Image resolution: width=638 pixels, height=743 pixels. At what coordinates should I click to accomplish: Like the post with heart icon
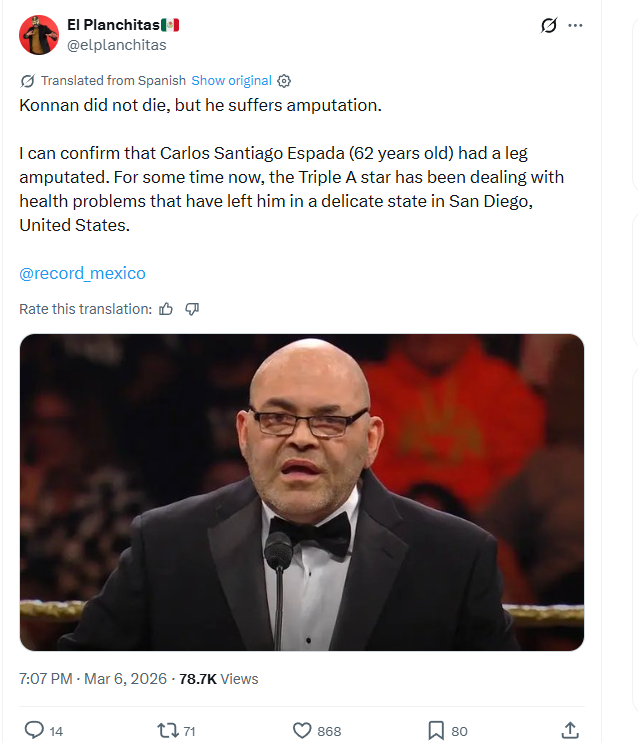tap(302, 731)
